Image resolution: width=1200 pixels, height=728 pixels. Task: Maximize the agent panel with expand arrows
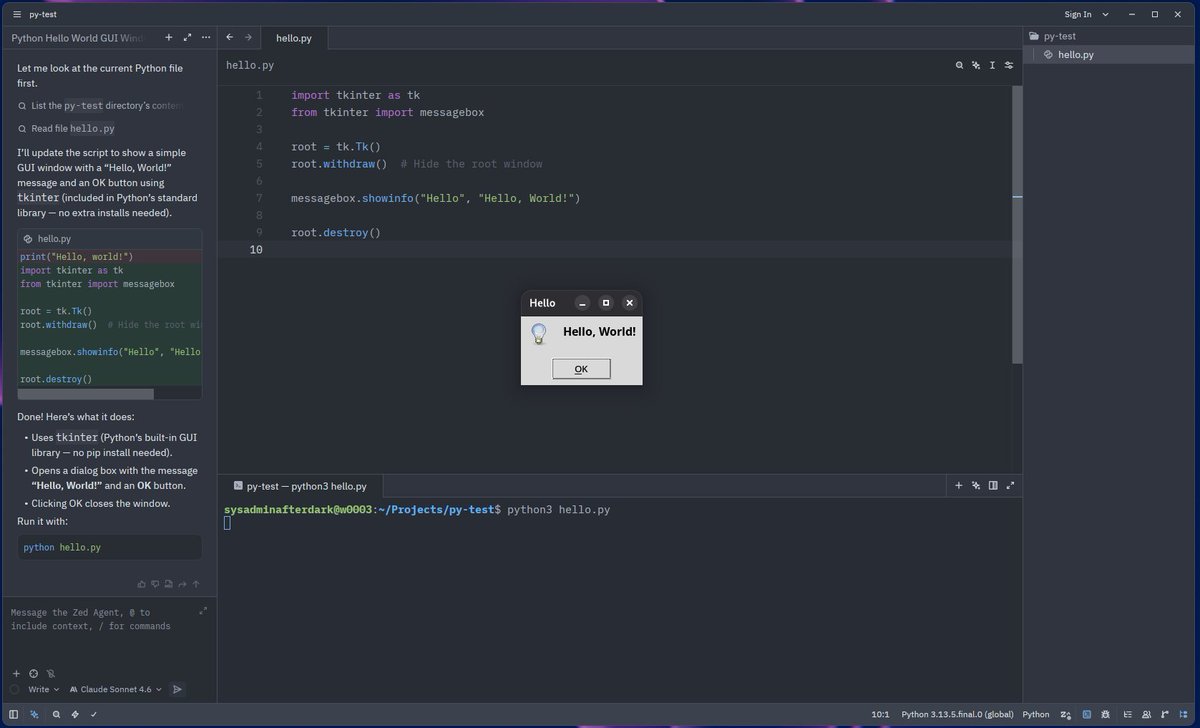(x=187, y=37)
